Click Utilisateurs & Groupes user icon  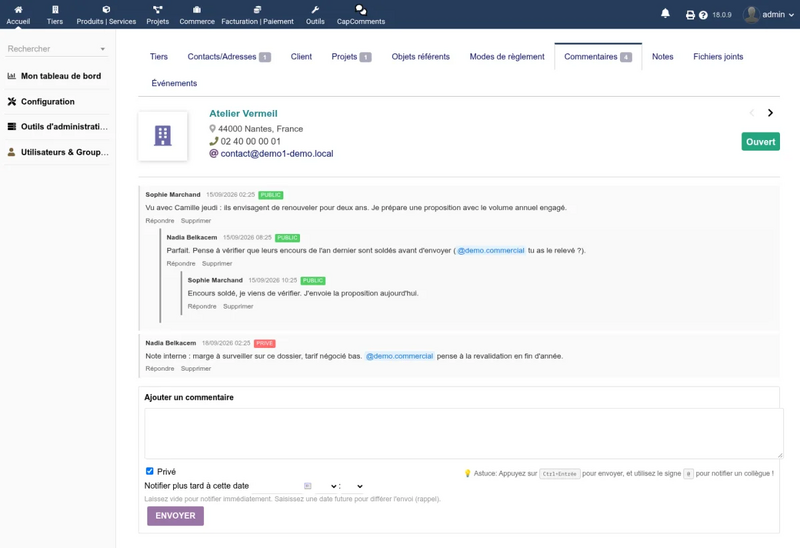[12, 152]
